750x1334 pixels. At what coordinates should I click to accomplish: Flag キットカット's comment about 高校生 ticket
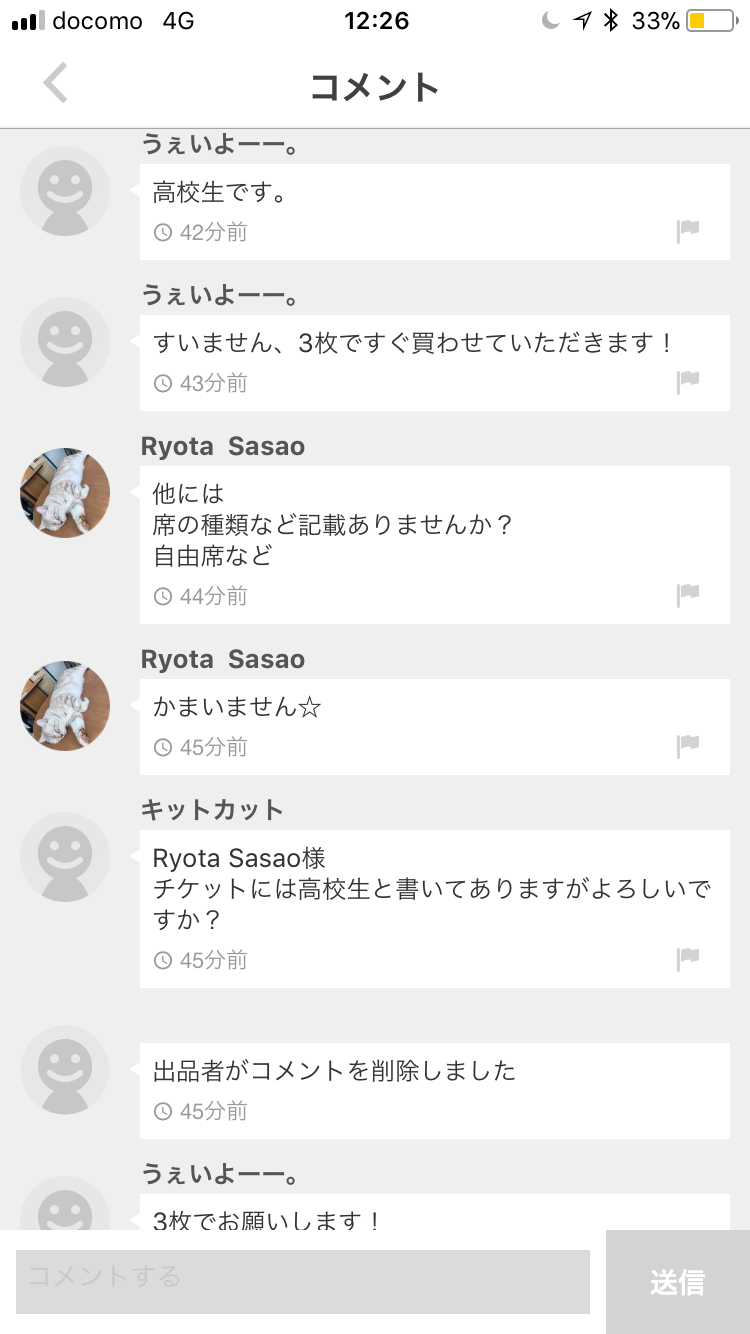point(688,959)
